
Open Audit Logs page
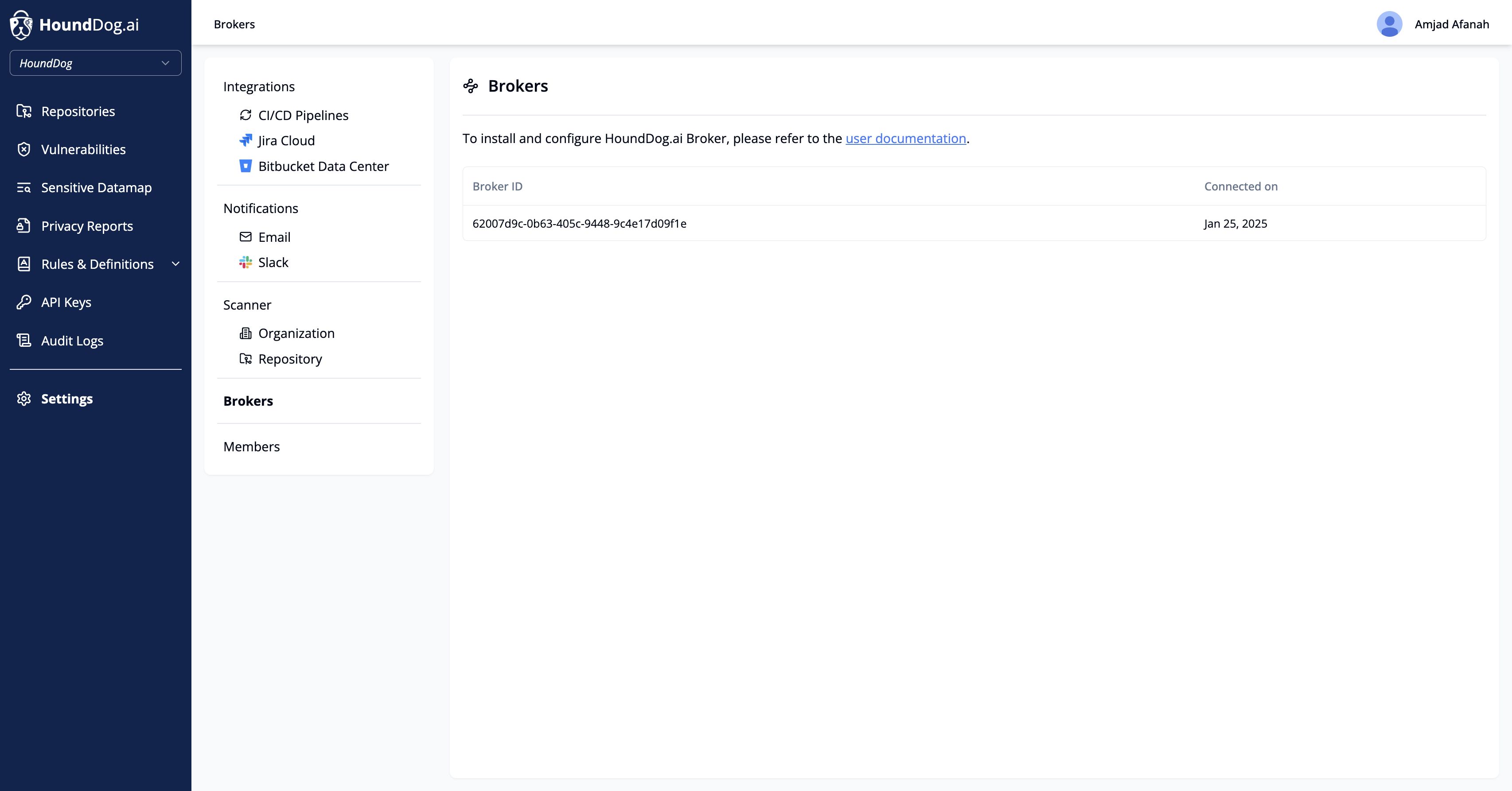[72, 340]
